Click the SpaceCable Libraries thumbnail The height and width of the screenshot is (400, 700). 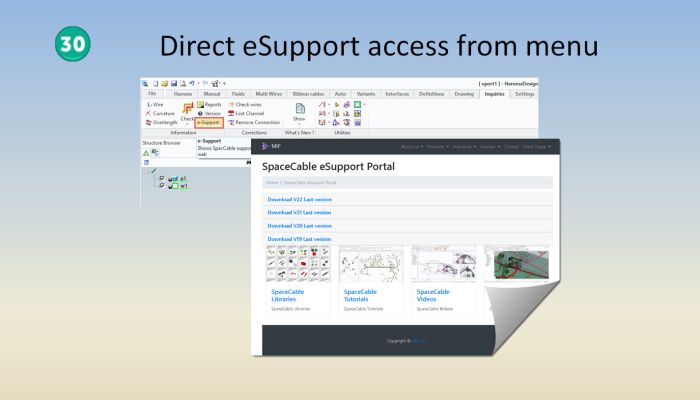[298, 264]
